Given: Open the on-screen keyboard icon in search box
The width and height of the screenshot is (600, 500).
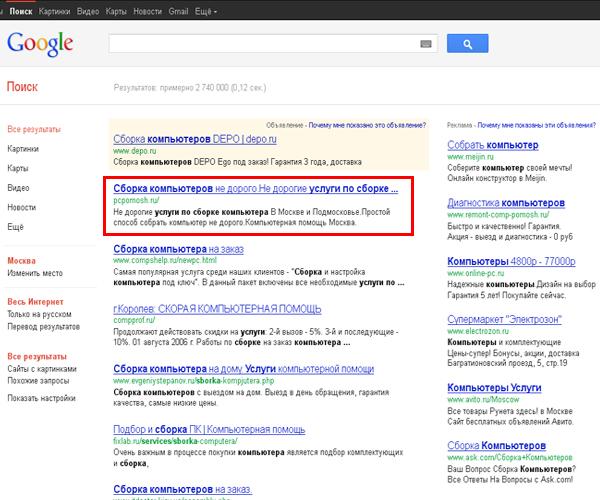Looking at the screenshot, I should click(426, 44).
